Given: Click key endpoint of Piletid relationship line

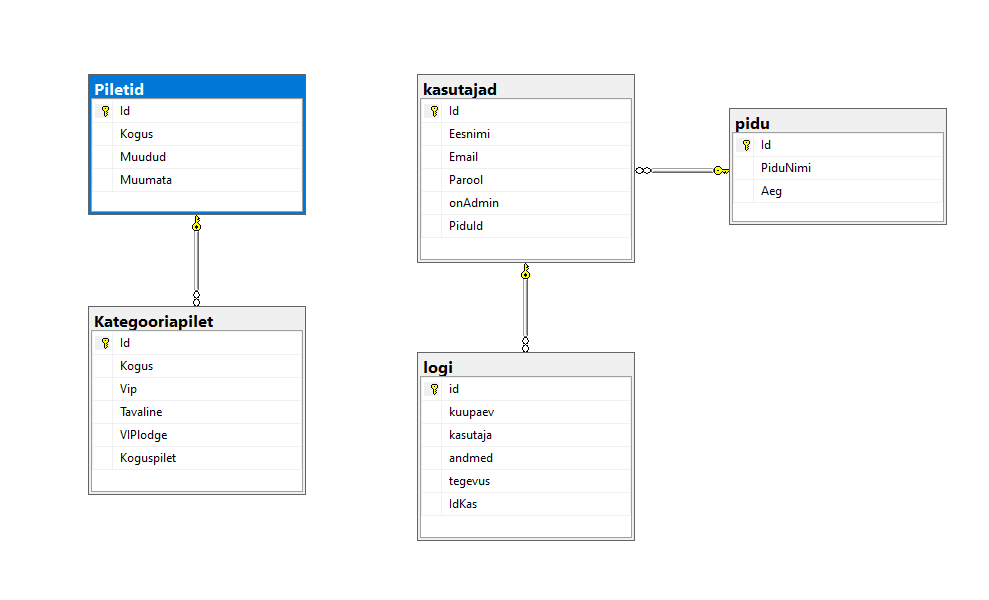Looking at the screenshot, I should click(x=197, y=223).
